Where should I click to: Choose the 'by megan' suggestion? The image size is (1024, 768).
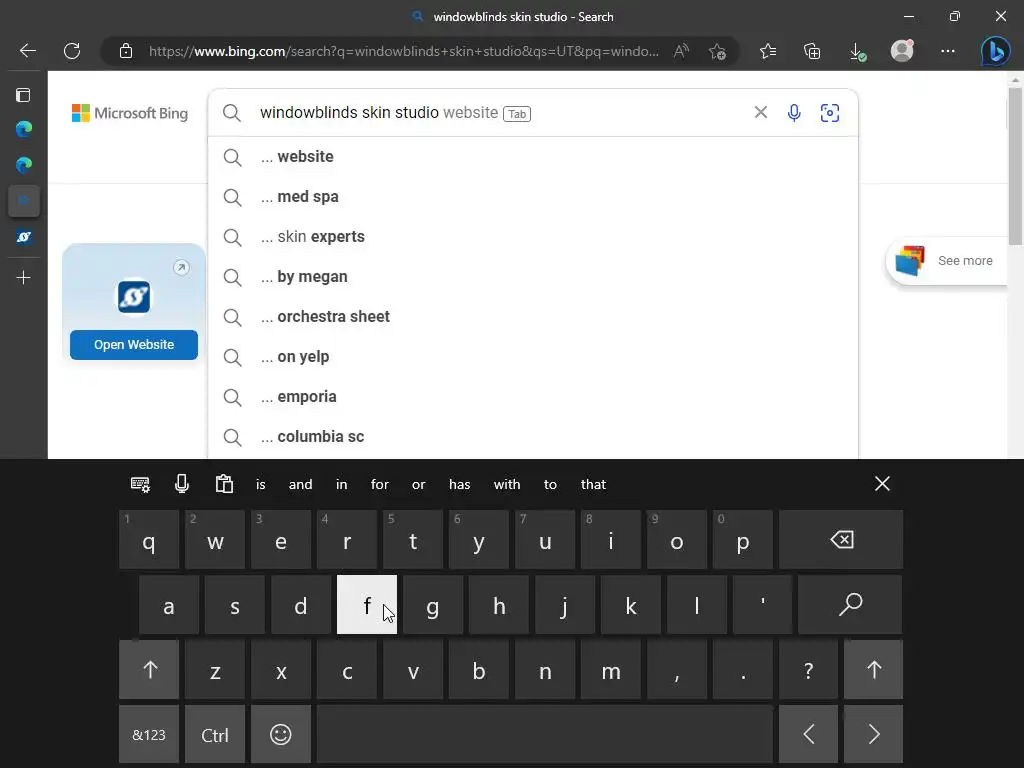[533, 277]
